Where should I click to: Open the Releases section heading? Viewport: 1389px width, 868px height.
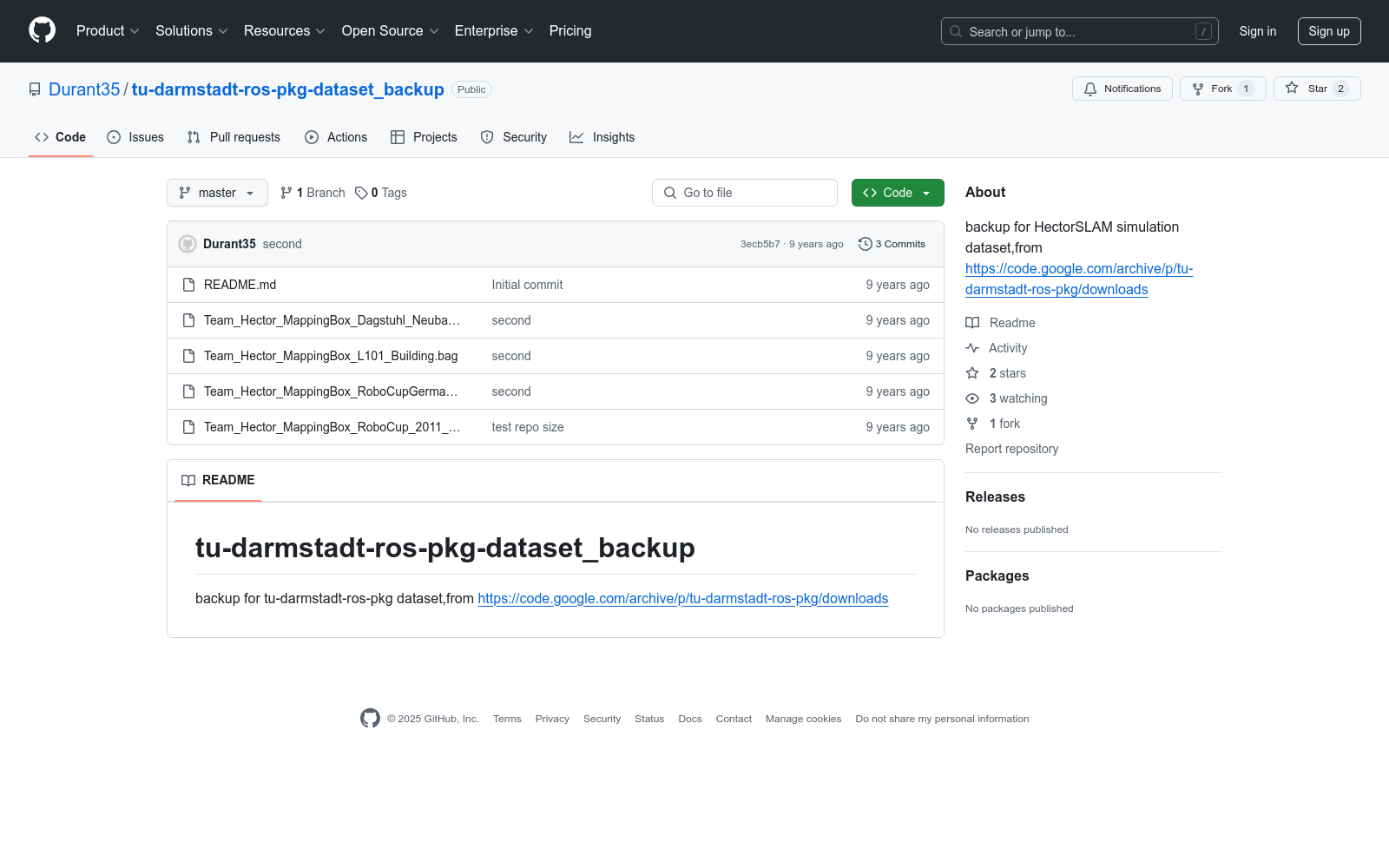tap(995, 496)
